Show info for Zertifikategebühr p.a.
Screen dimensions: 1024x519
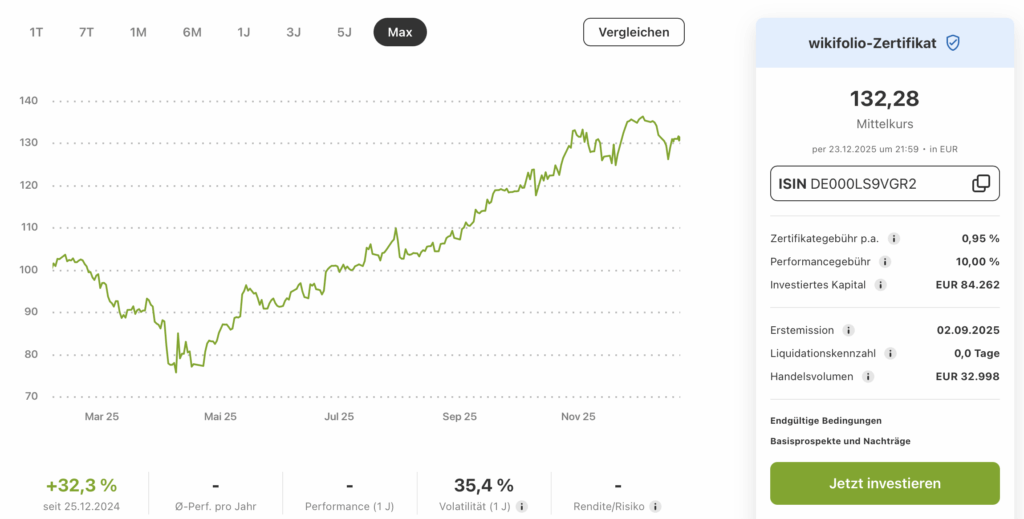[894, 239]
